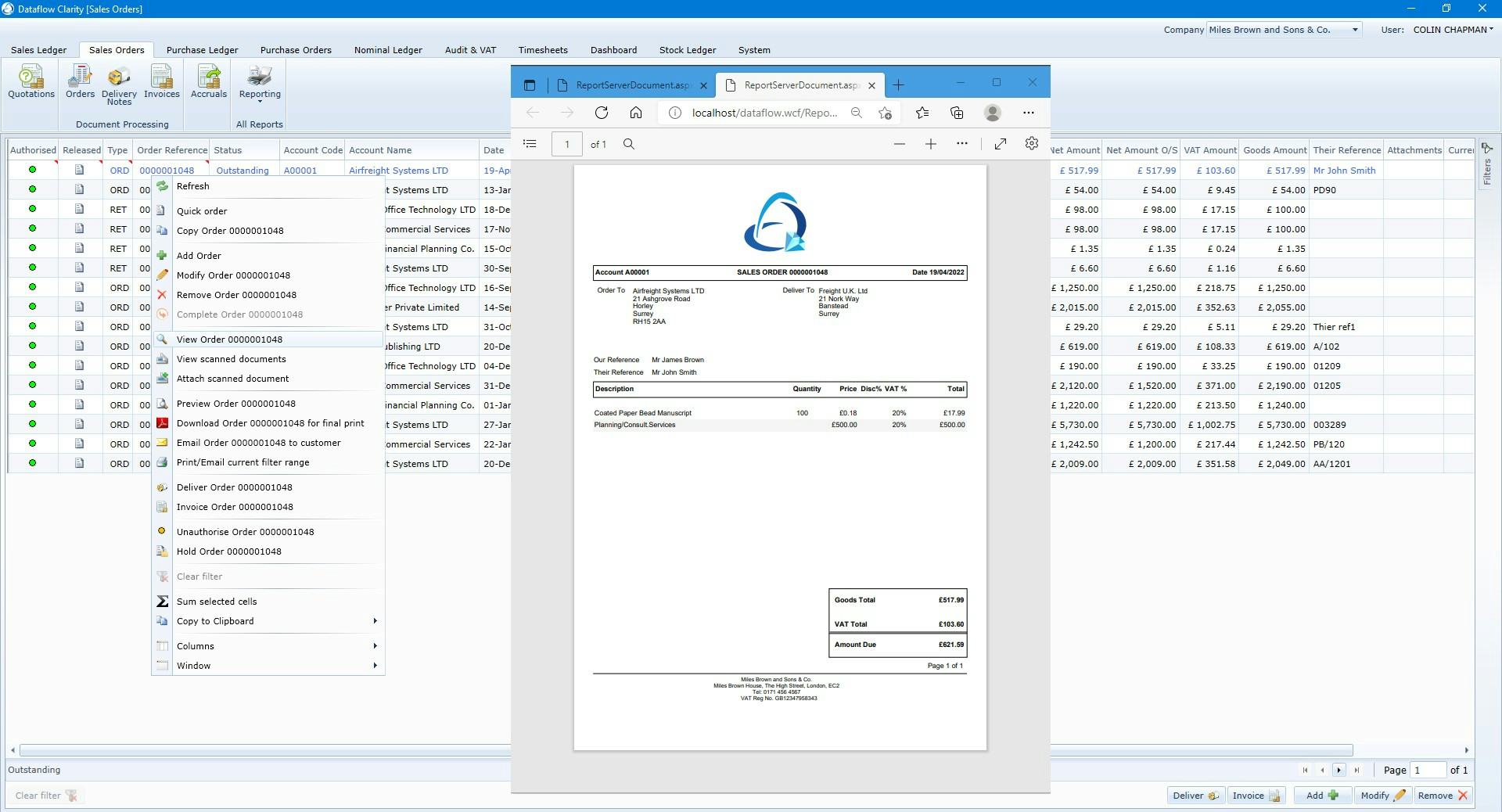Open account link A00001
This screenshot has height=812, width=1502.
tap(300, 171)
